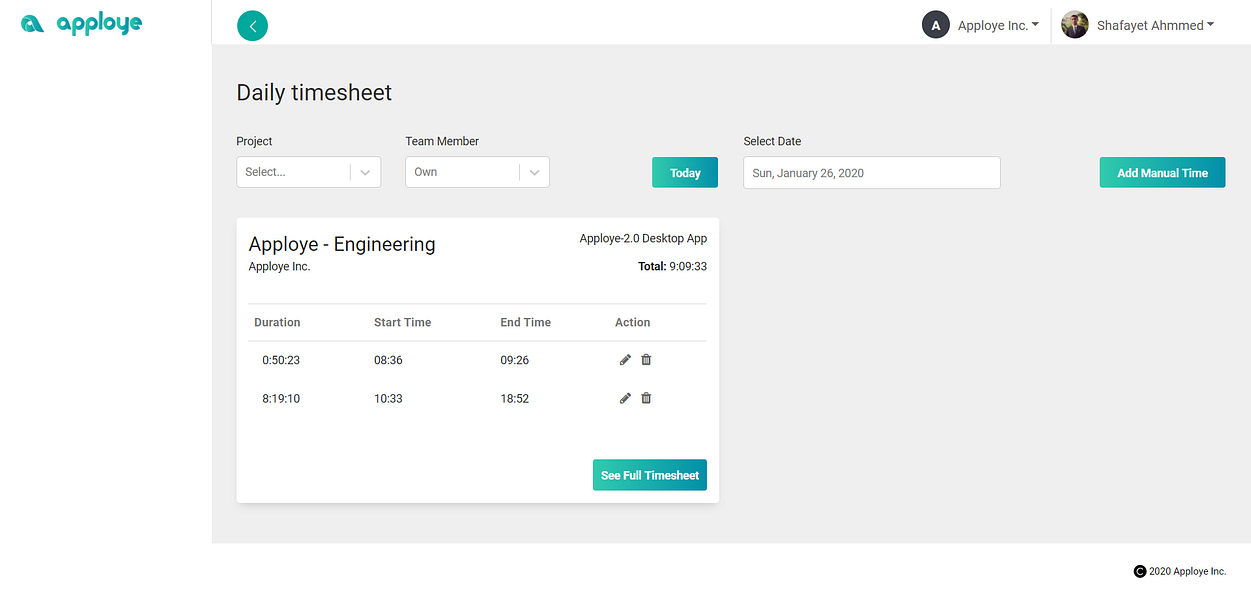Click Apploye Inc. subtitle under project title

(x=280, y=267)
